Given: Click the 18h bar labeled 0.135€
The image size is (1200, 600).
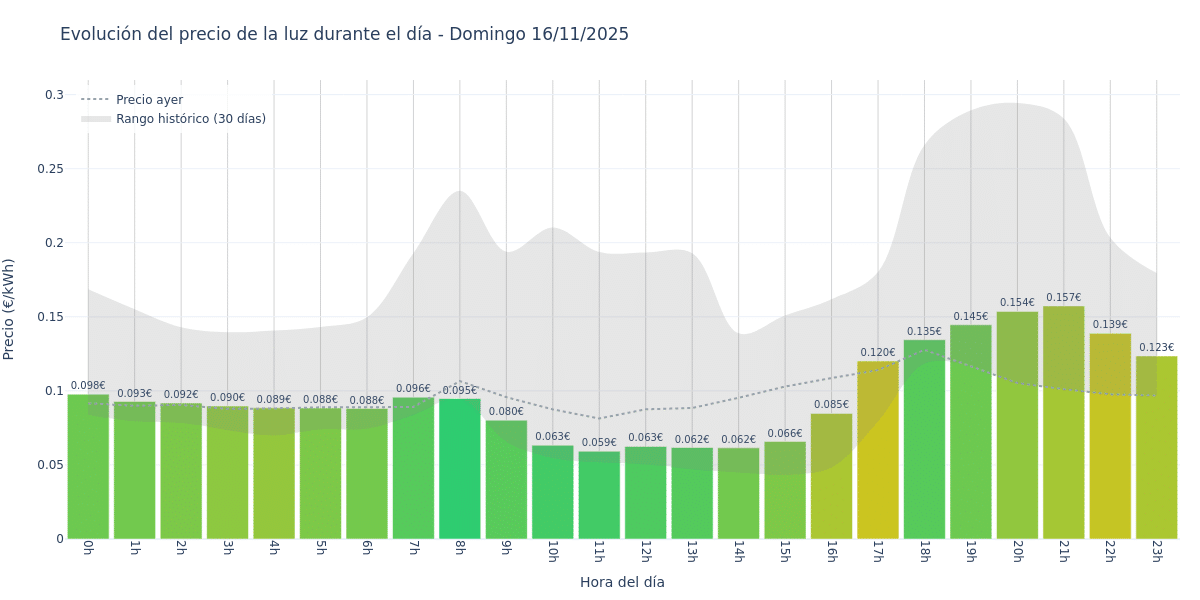Looking at the screenshot, I should point(924,439).
